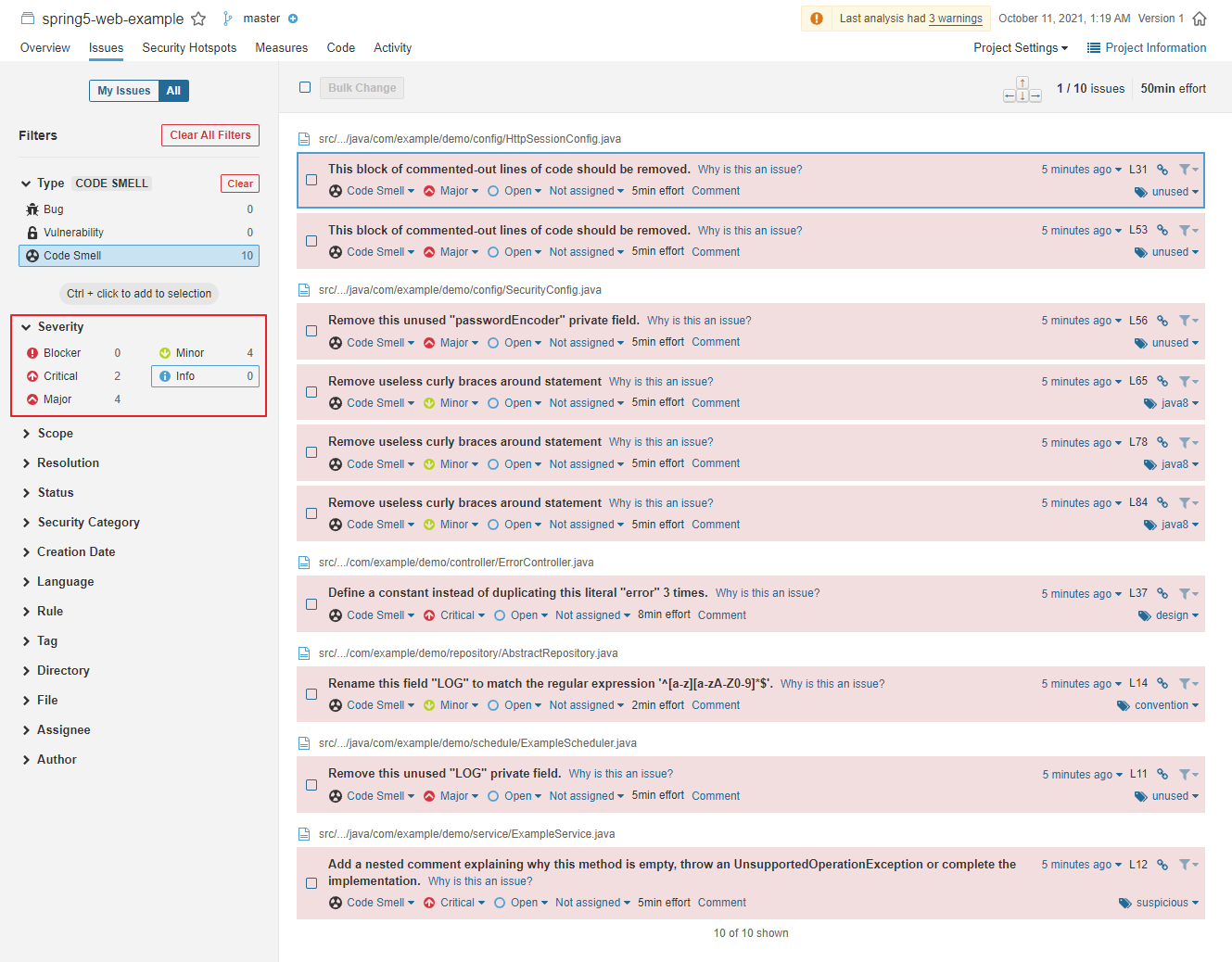Click the filter funnel icon for the L53 issue
Viewport: 1232px width, 962px height.
pos(1187,231)
